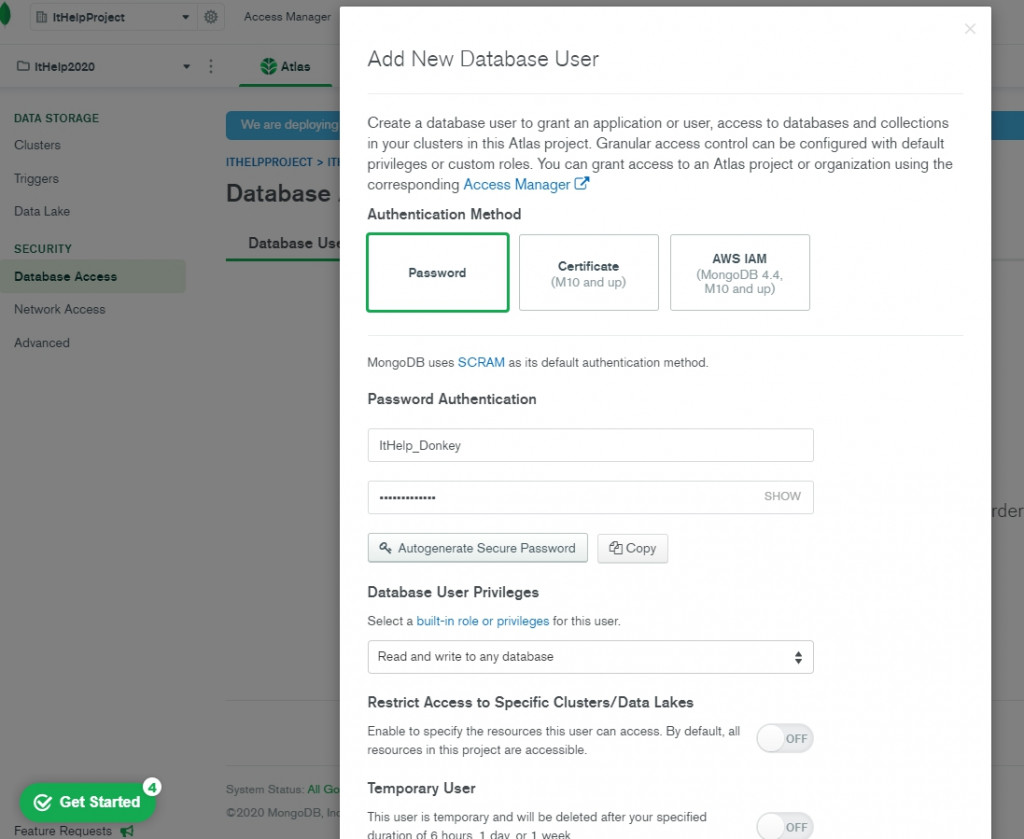Click the SECURITY sidebar heading
Screen dimensions: 1024x839
[x=42, y=249]
